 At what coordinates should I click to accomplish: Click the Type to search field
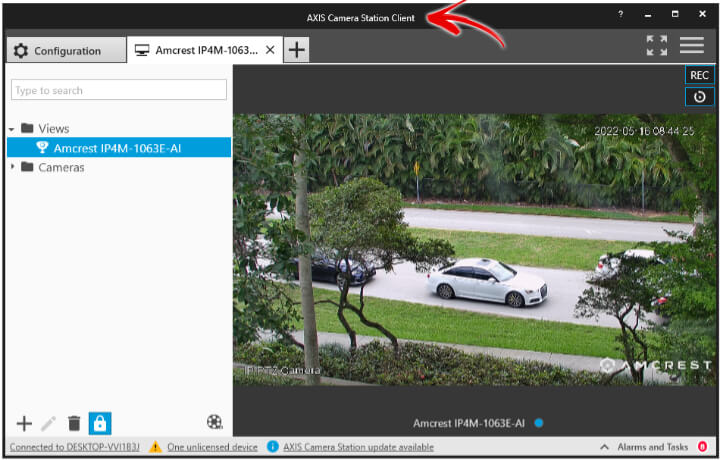(x=118, y=90)
